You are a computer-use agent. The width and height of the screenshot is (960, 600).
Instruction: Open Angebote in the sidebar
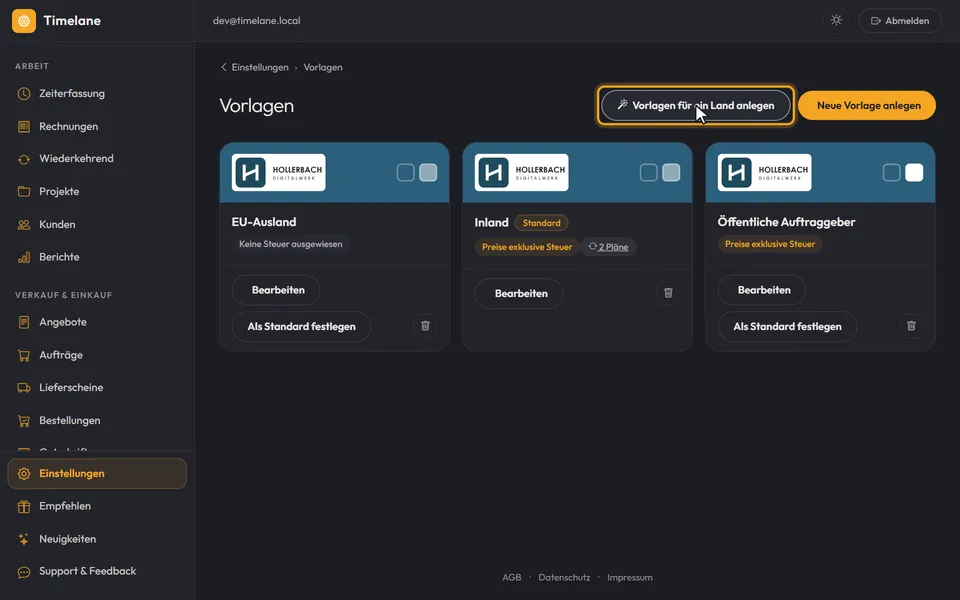tap(97, 322)
